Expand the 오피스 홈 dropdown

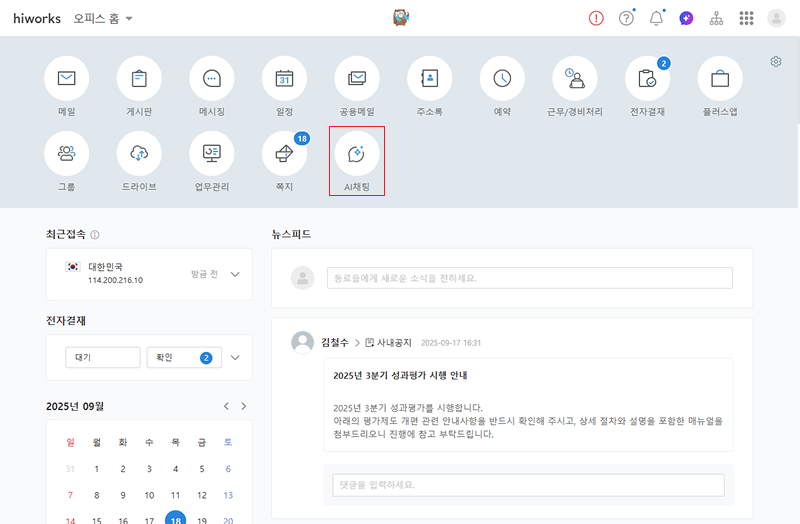click(129, 19)
